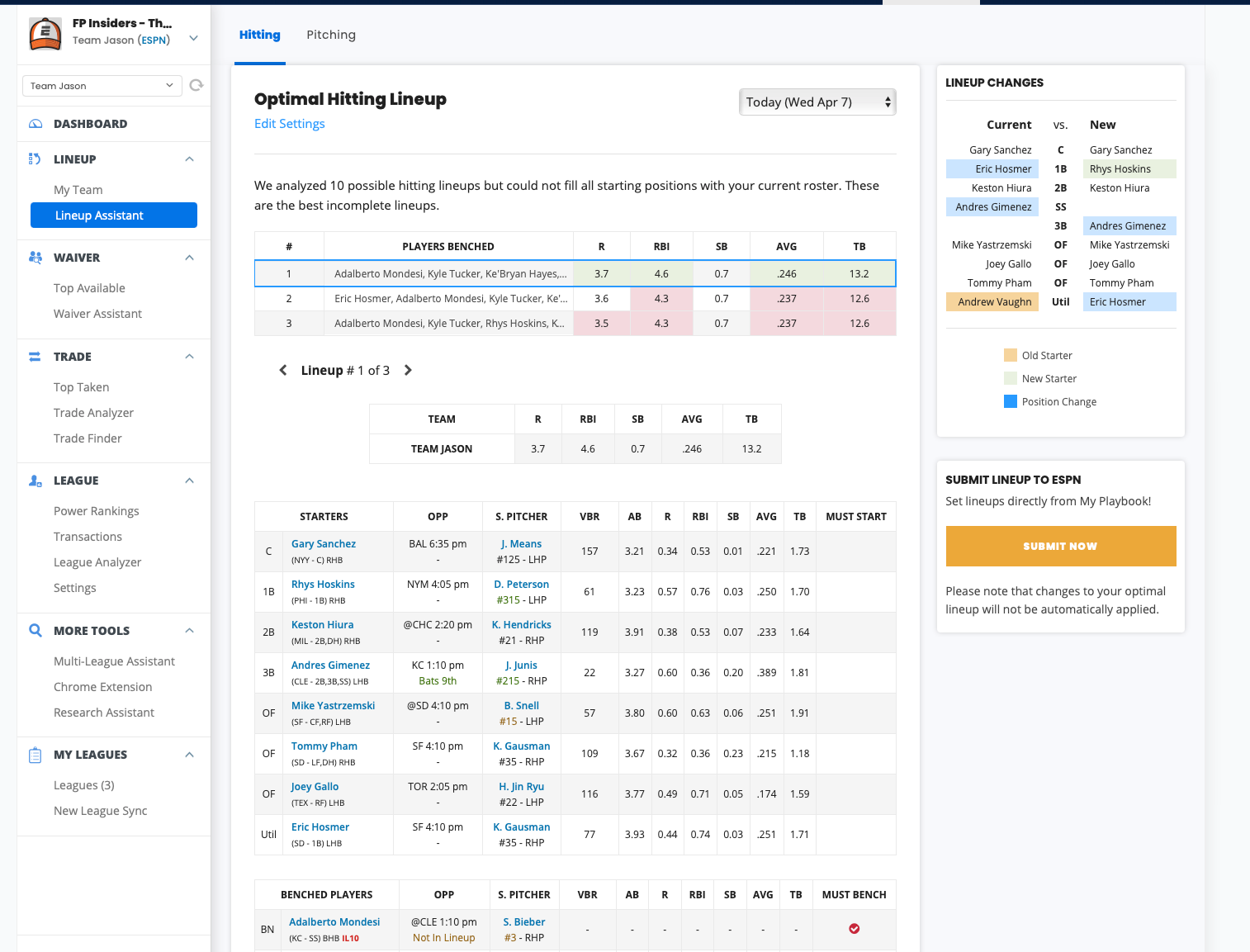This screenshot has width=1250, height=952.
Task: Open pitcher H. Jin Ryu link
Action: pyautogui.click(x=521, y=787)
